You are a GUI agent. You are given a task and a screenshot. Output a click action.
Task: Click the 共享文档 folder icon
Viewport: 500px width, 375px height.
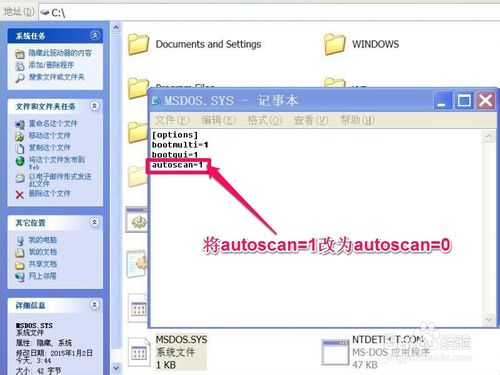click(x=20, y=265)
